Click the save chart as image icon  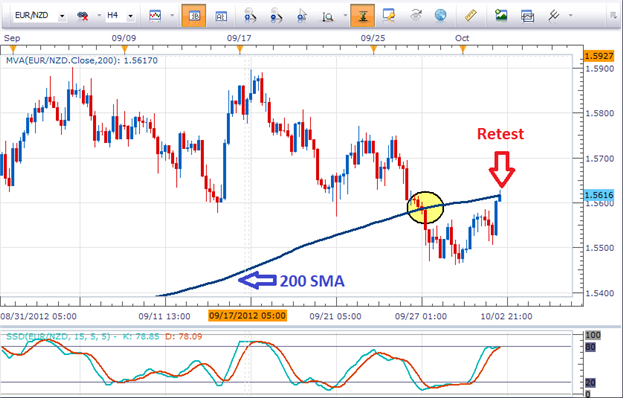[501, 15]
